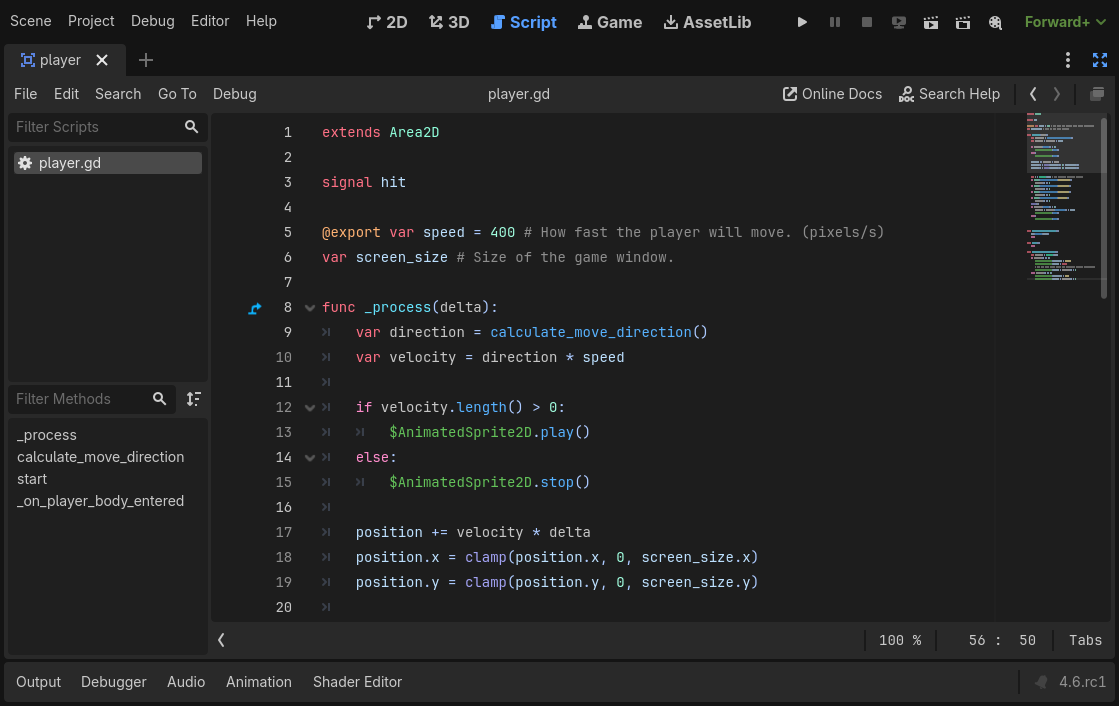Viewport: 1119px width, 706px height.
Task: Select the calculate_move_direction method in the list
Action: (x=102, y=457)
